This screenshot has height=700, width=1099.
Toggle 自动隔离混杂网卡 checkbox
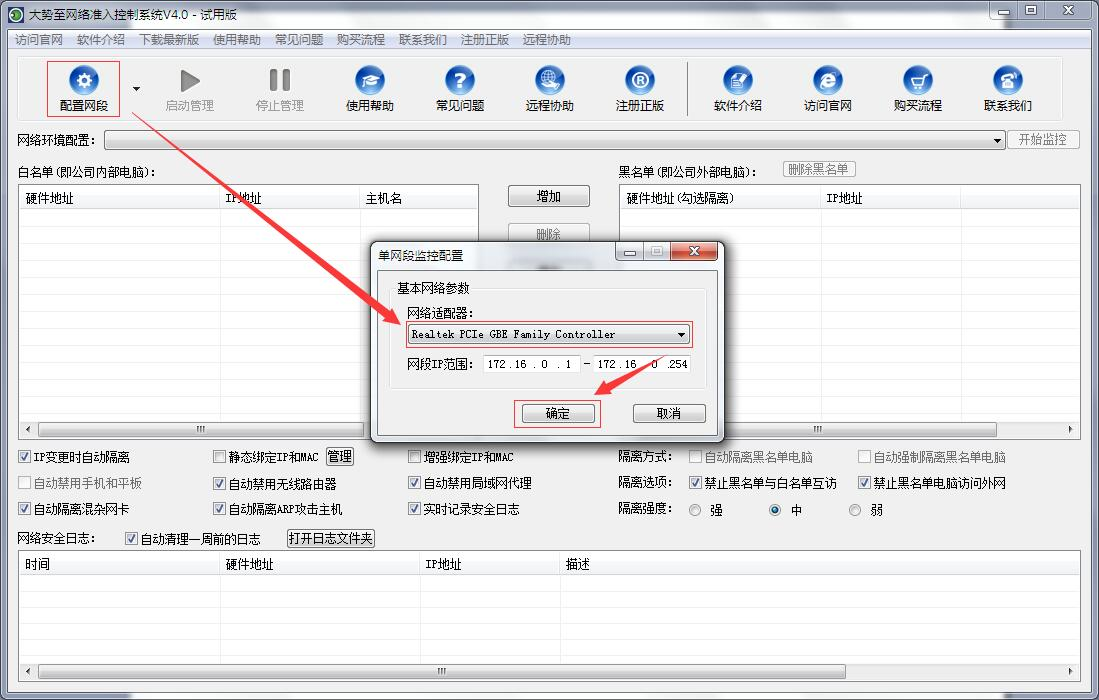click(x=25, y=509)
